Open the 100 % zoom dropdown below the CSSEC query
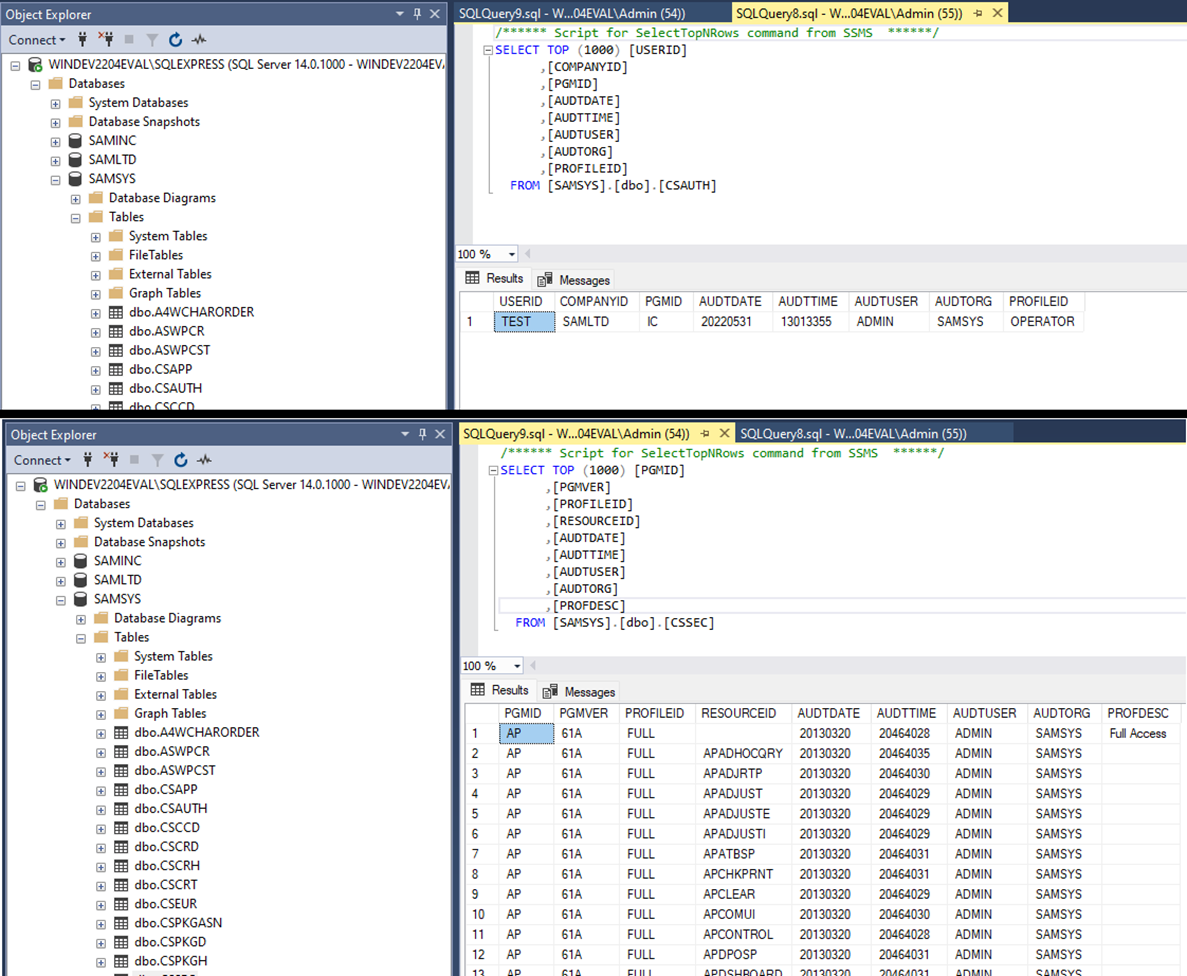 517,666
